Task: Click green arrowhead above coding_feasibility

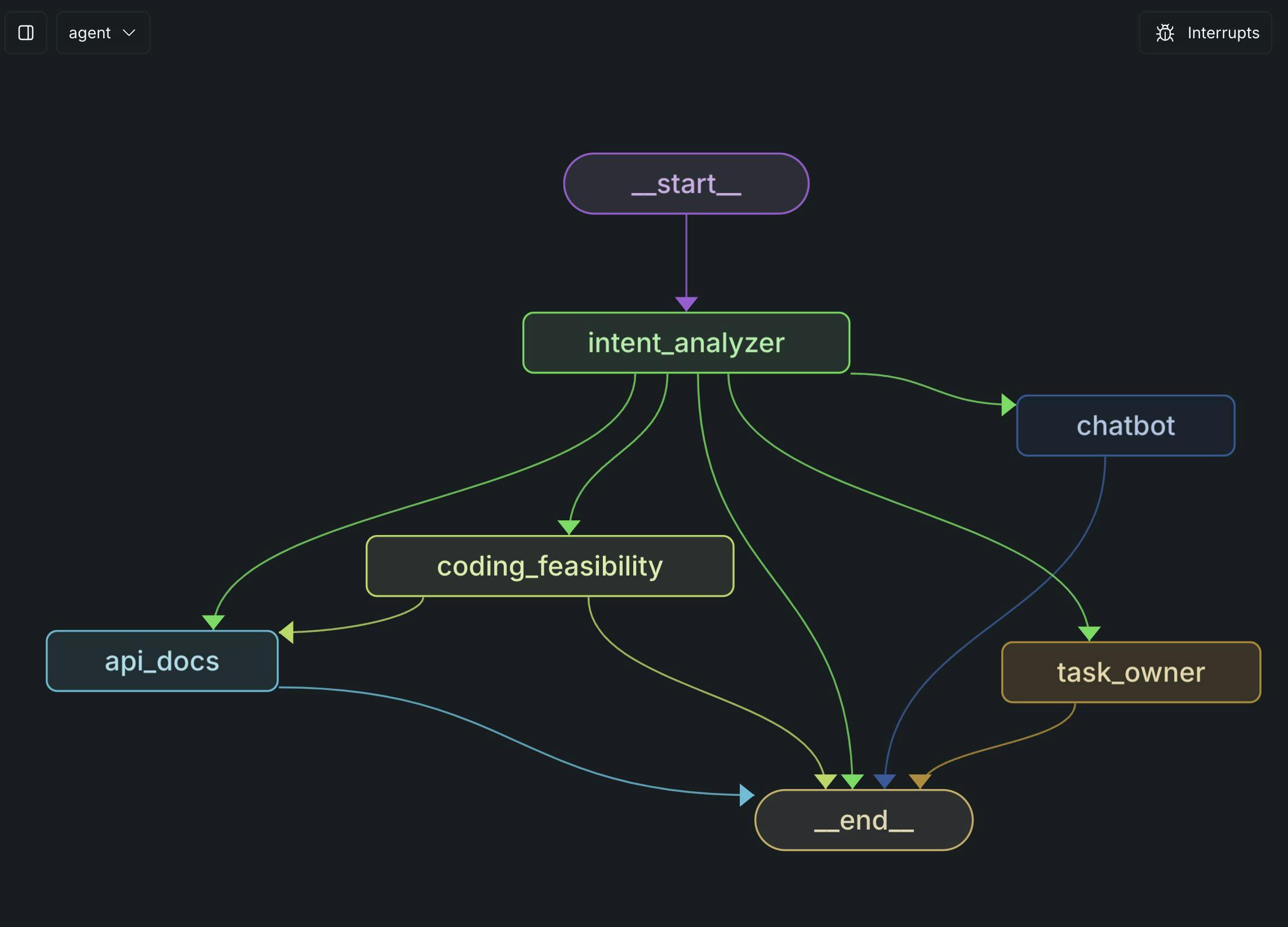Action: coord(569,526)
